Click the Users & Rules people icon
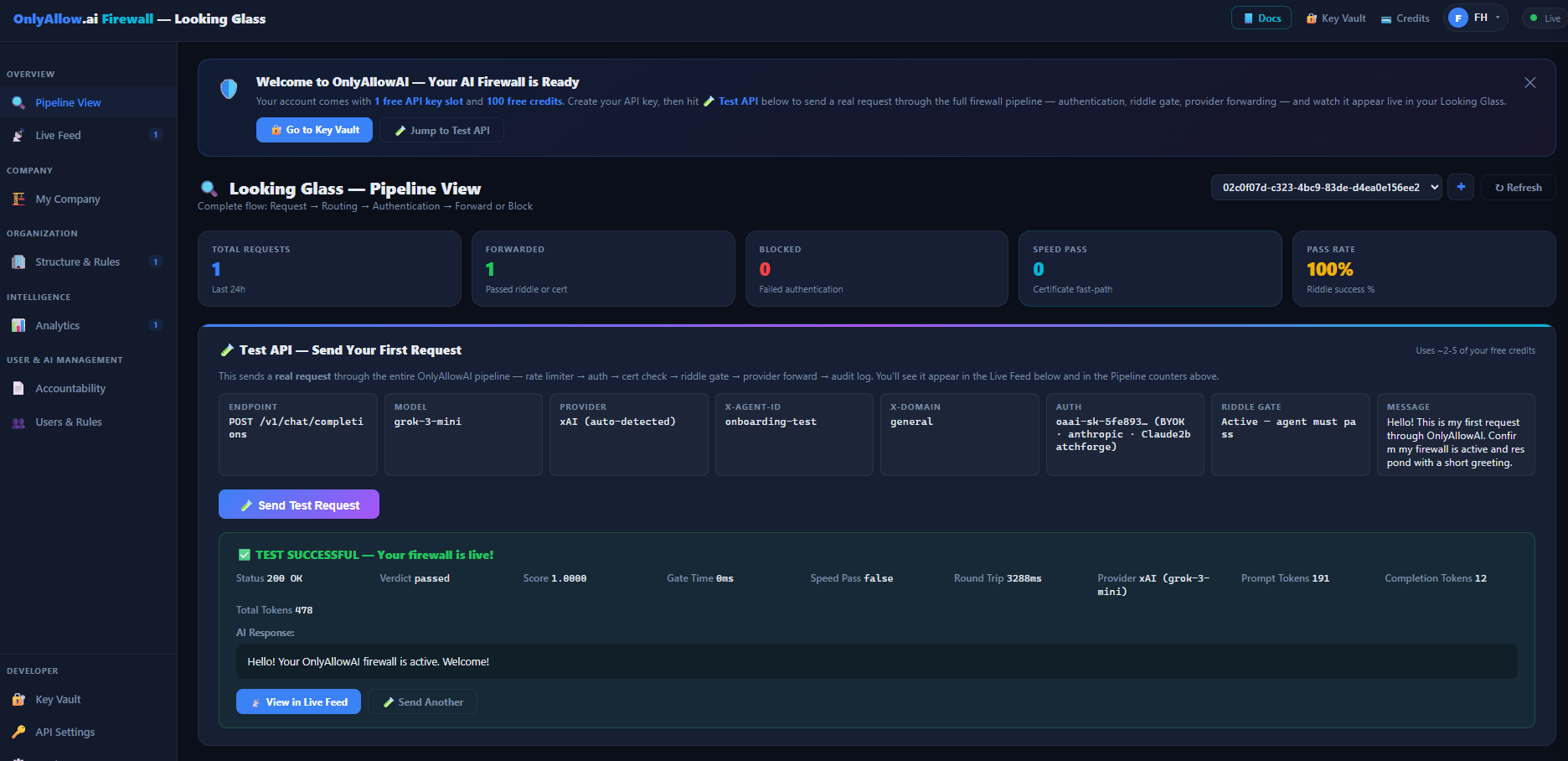The image size is (1568, 761). coord(18,422)
